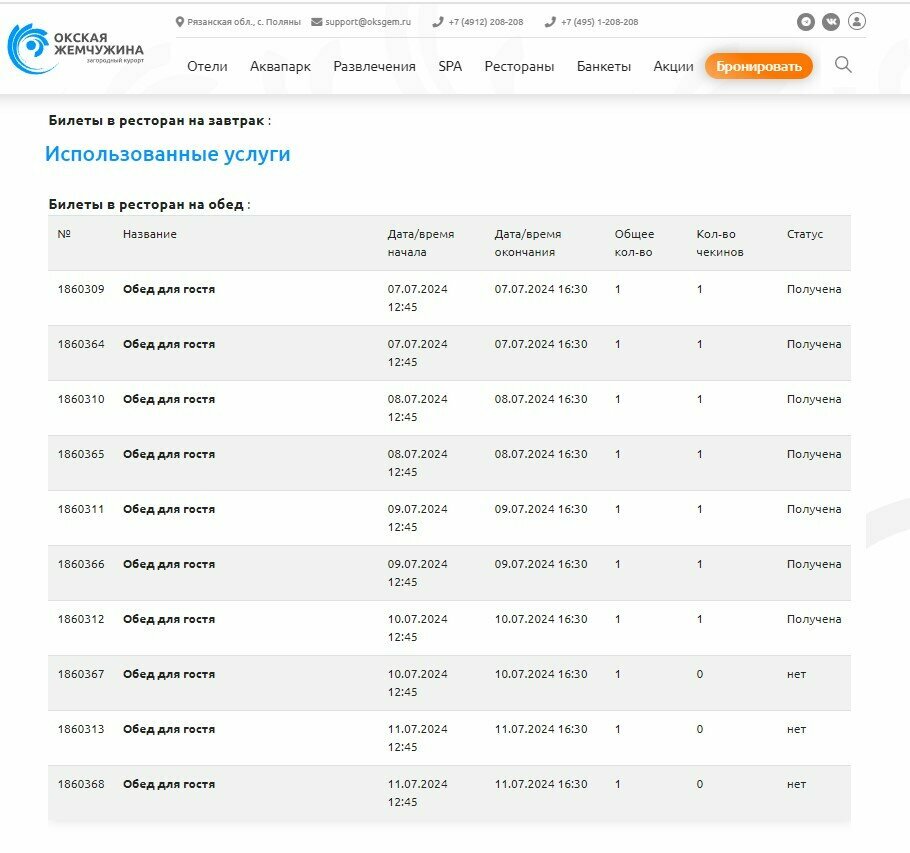The width and height of the screenshot is (910, 853).
Task: Click the phone icon by +7 (495) number
Action: pyautogui.click(x=550, y=22)
